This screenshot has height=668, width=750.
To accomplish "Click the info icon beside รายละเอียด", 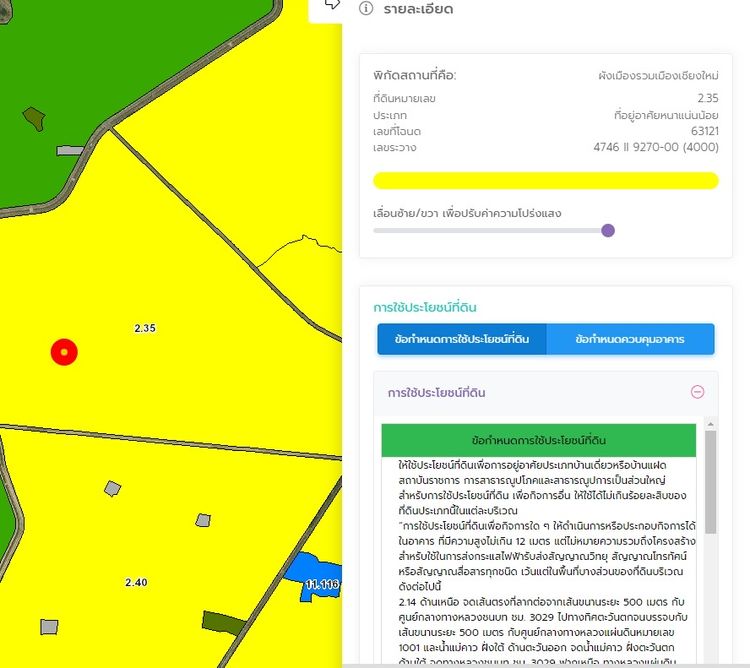I will (x=366, y=8).
